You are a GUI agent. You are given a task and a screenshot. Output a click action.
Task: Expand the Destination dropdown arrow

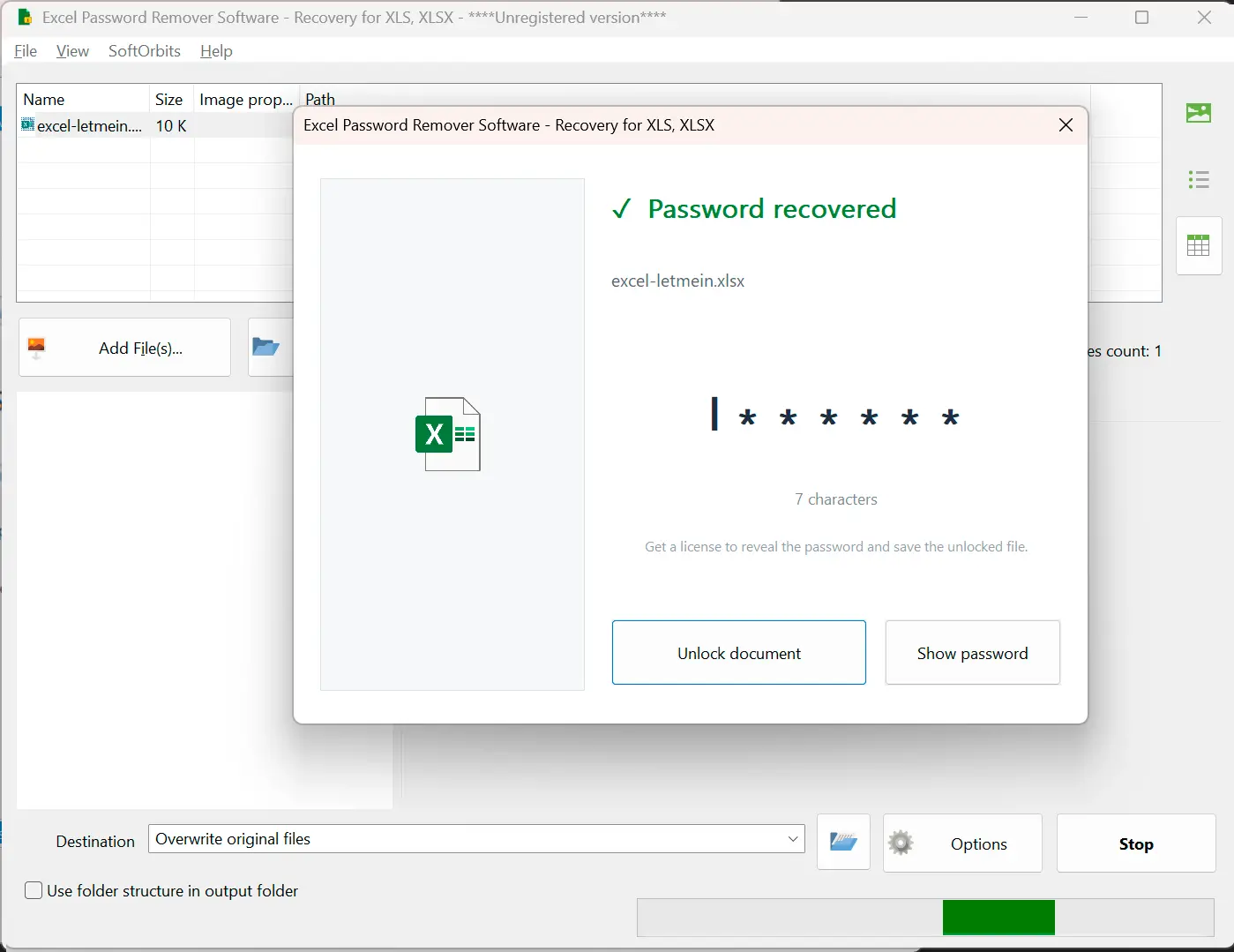[x=792, y=839]
